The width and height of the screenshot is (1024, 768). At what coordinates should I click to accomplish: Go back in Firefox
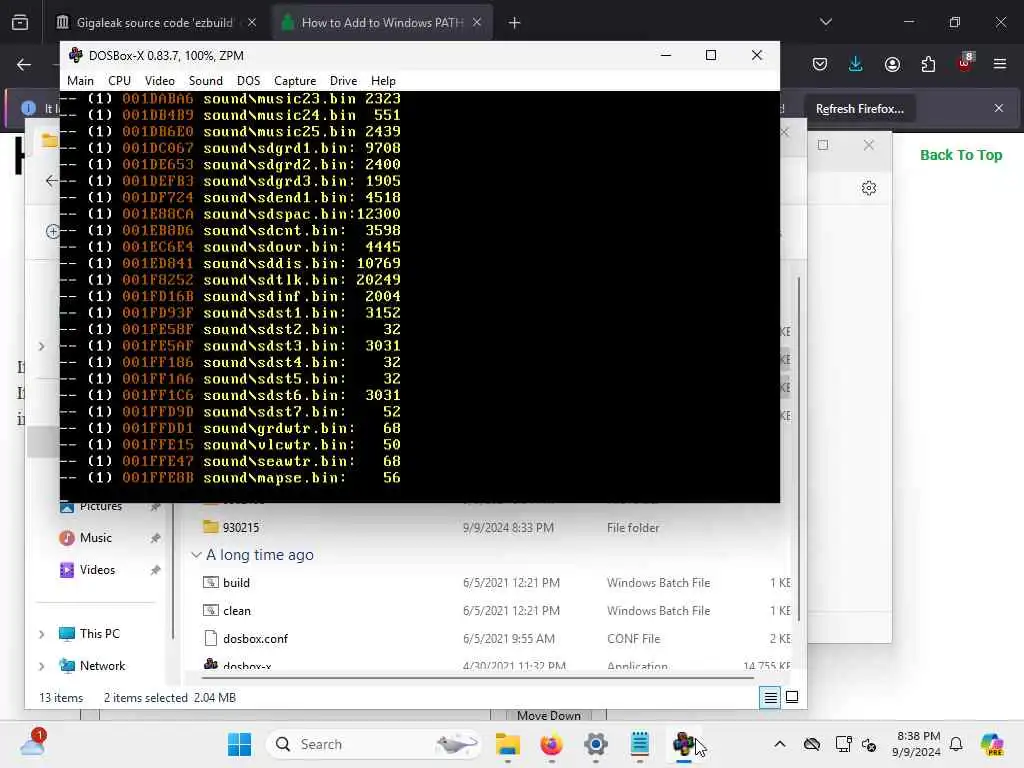click(24, 64)
